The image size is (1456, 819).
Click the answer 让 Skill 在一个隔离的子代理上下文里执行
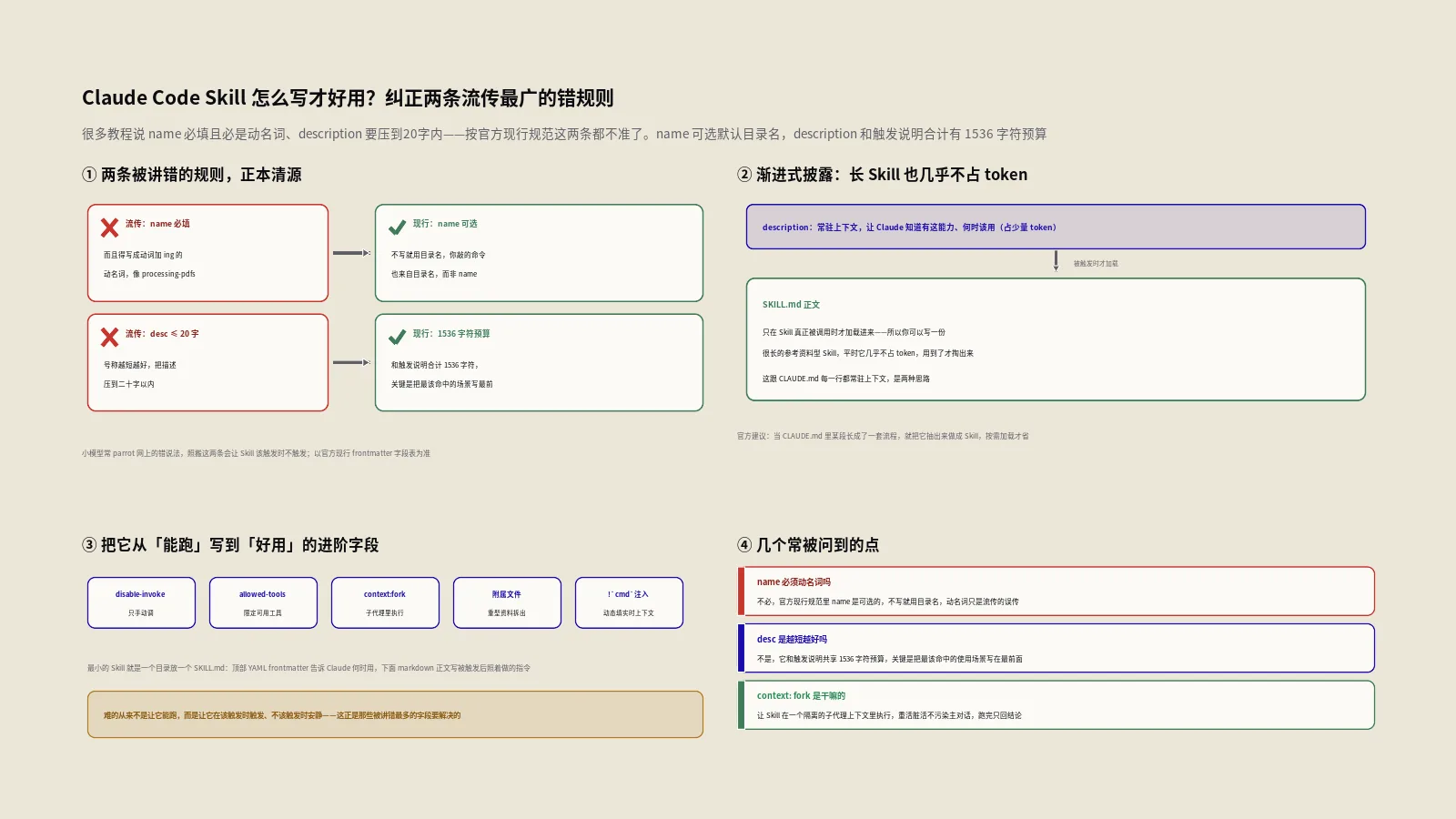pos(889,715)
